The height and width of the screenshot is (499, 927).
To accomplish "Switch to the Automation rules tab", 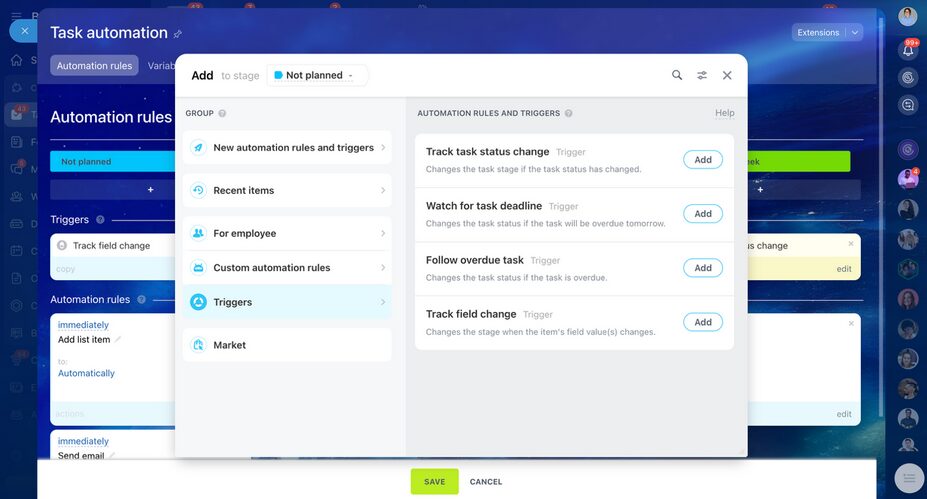I will (94, 66).
